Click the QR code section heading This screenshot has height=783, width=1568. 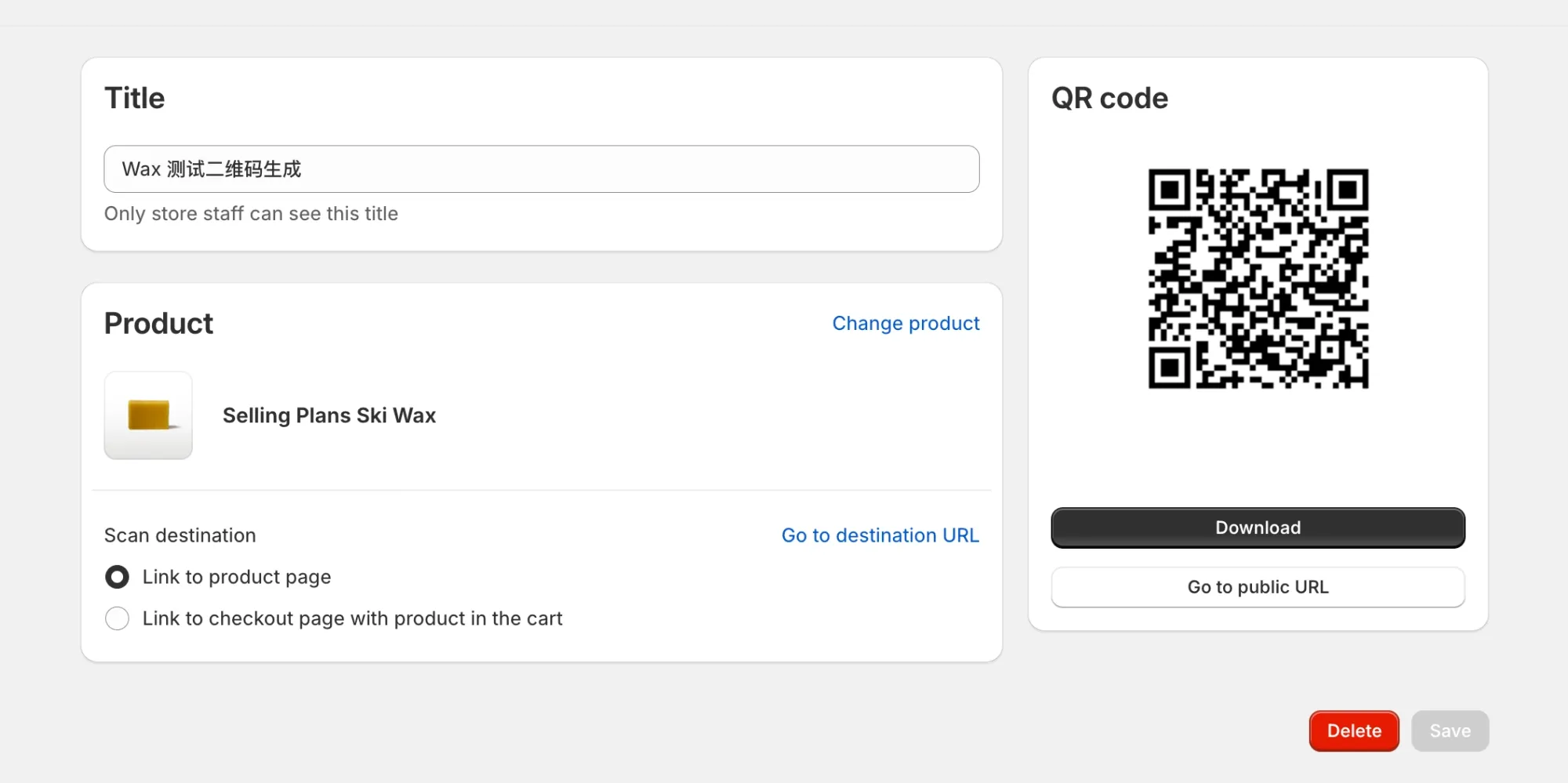pos(1109,97)
